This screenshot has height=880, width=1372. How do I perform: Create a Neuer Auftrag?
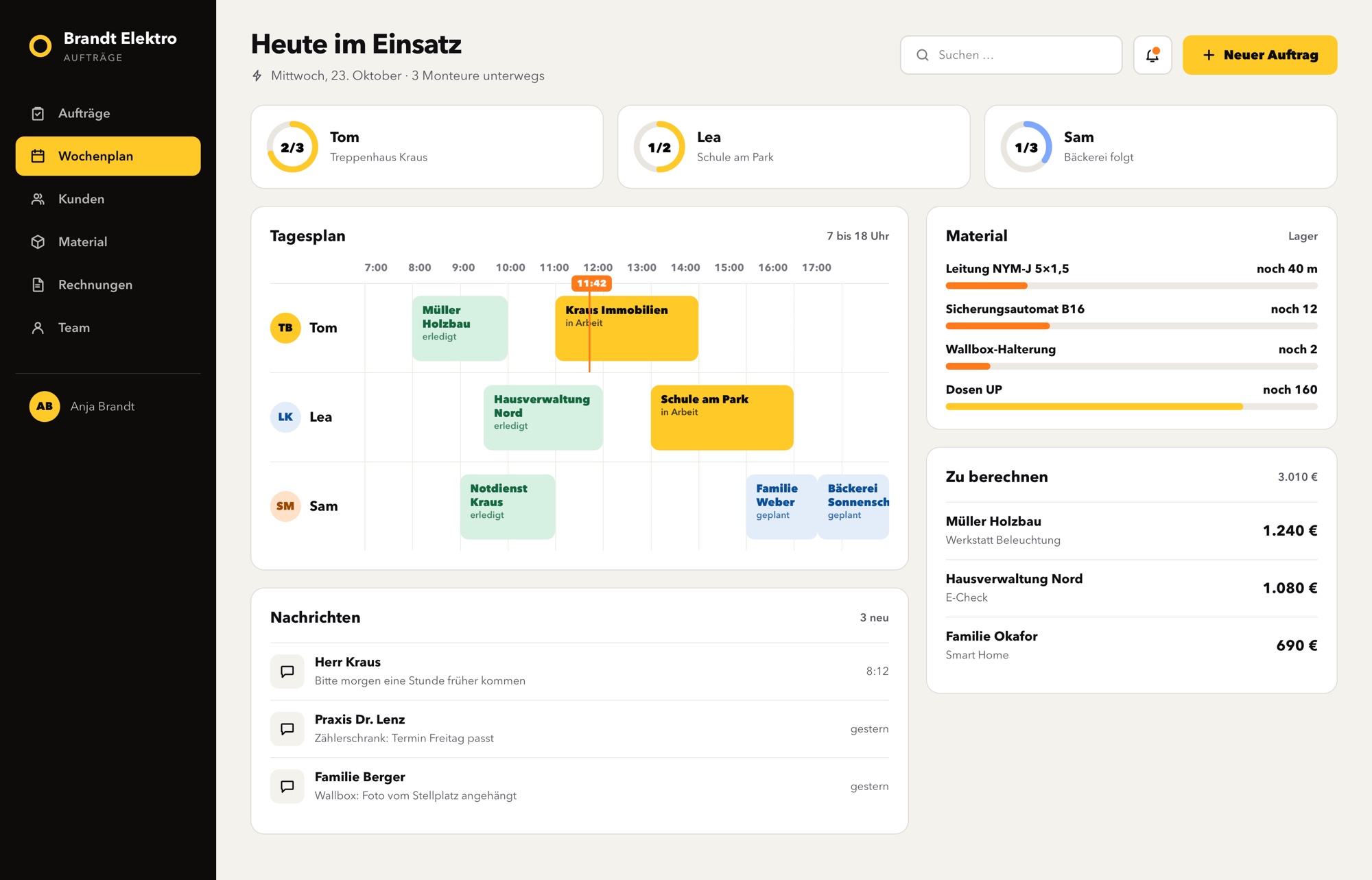click(x=1260, y=55)
